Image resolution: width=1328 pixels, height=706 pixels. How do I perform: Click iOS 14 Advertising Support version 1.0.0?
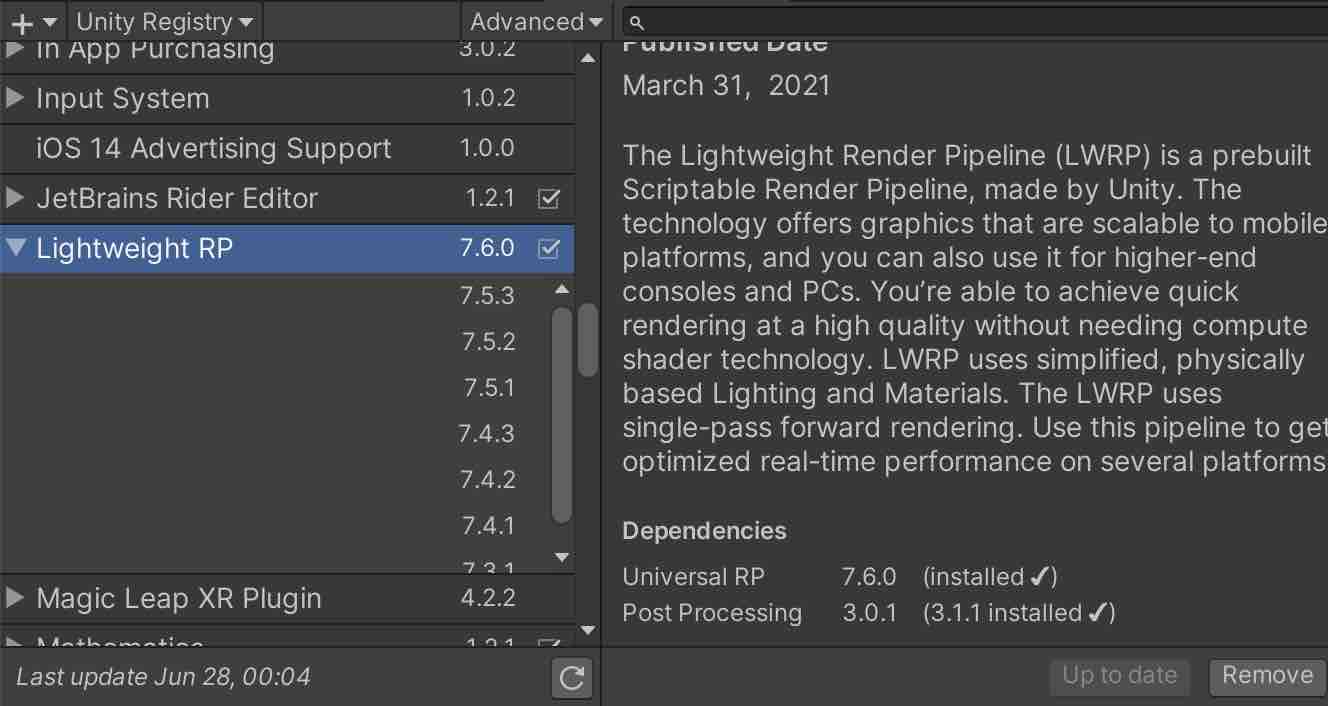pyautogui.click(x=487, y=148)
